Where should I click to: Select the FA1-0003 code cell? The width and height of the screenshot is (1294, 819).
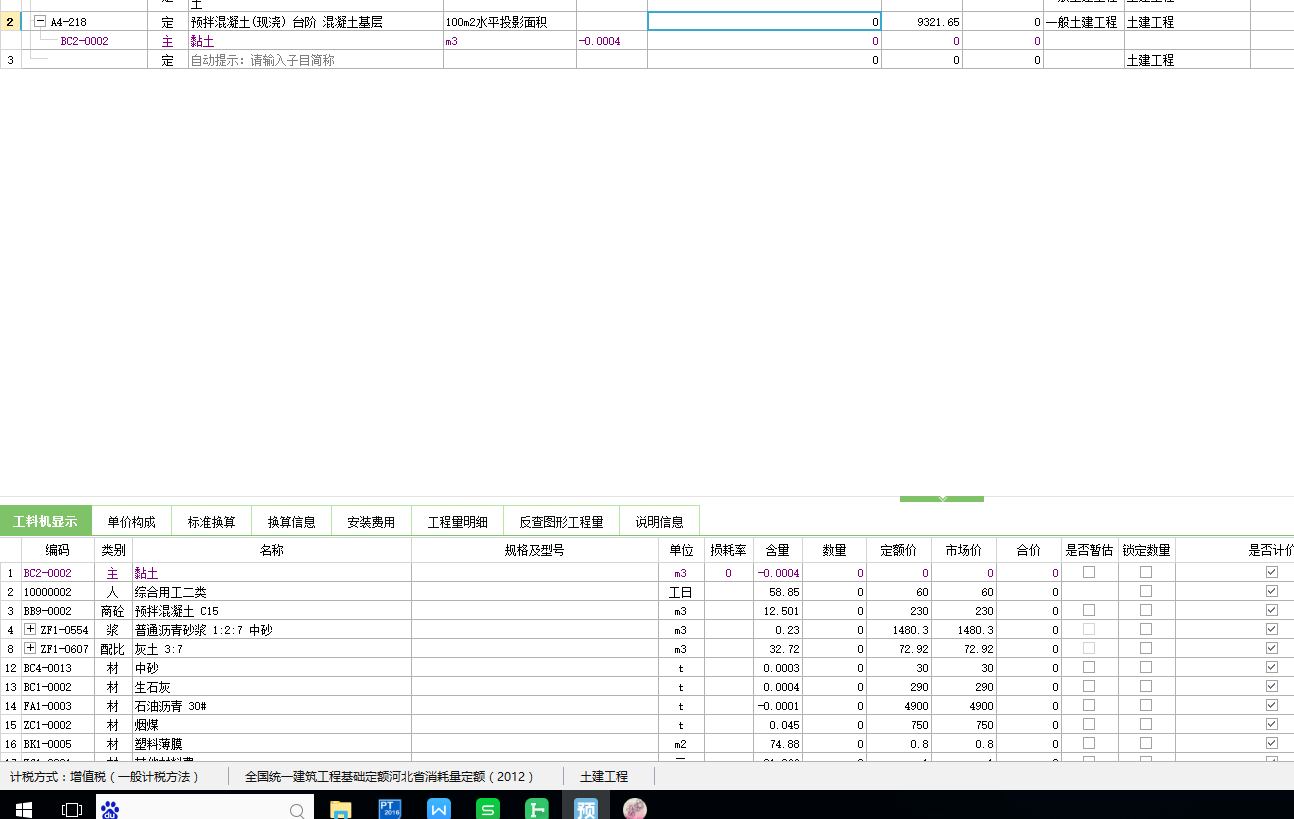click(x=58, y=706)
